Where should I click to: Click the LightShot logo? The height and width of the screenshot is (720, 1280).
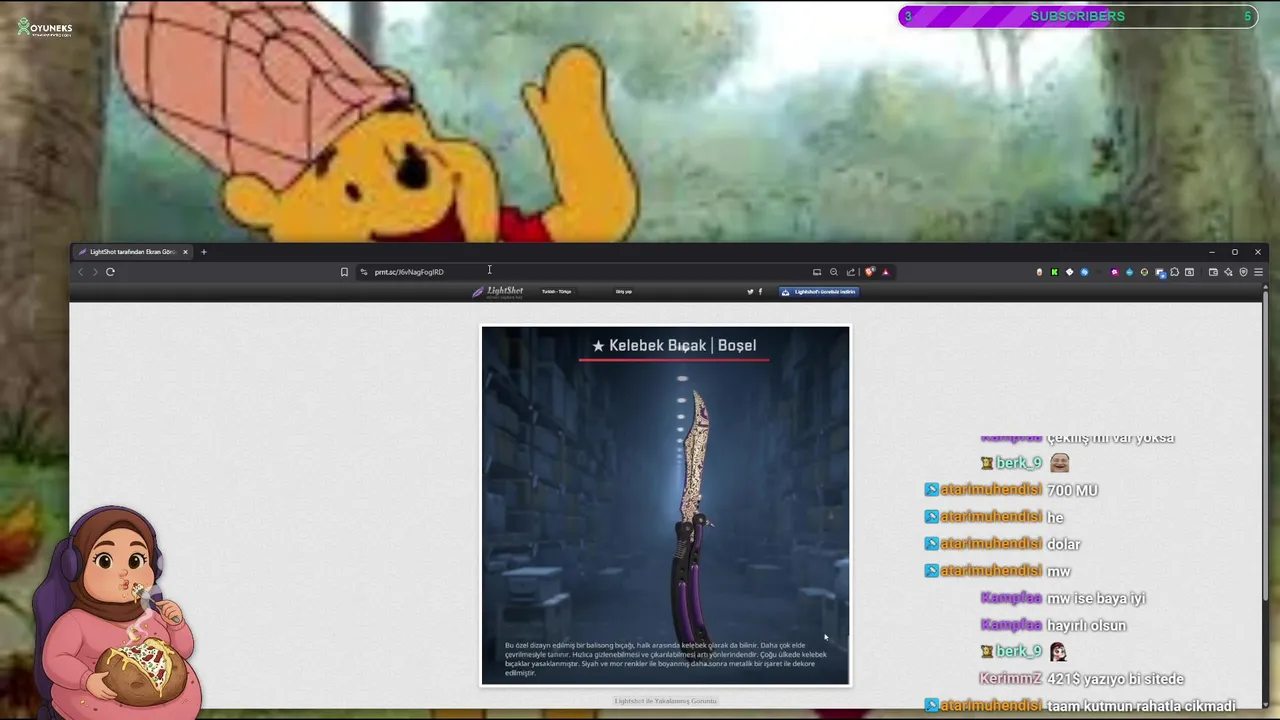click(x=498, y=292)
